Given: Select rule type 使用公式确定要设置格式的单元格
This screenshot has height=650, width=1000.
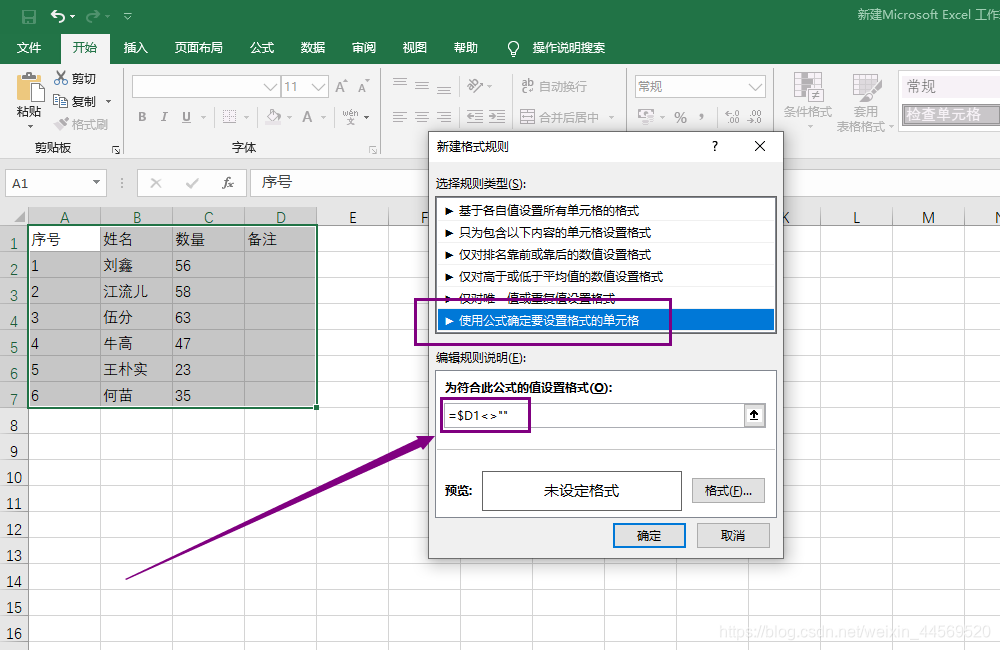Looking at the screenshot, I should 606,320.
